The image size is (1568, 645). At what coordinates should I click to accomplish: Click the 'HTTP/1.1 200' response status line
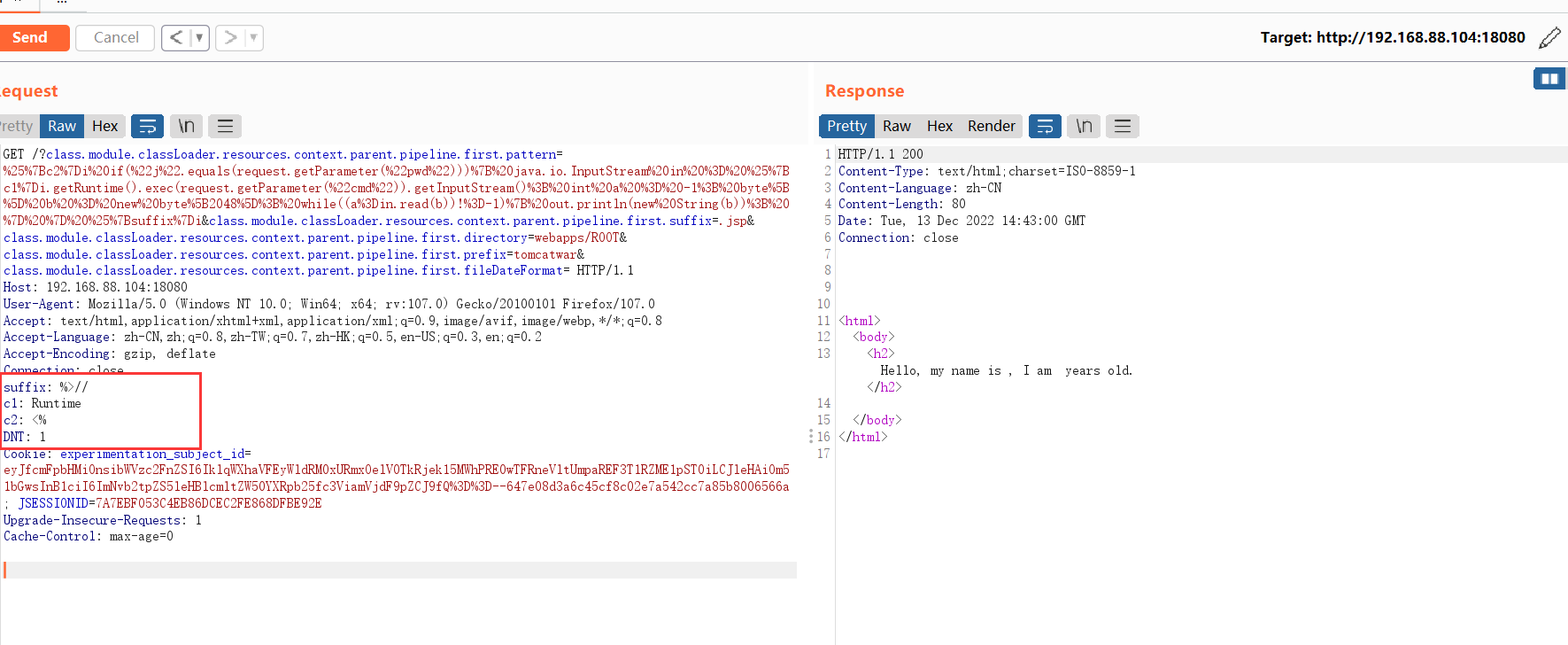[880, 154]
